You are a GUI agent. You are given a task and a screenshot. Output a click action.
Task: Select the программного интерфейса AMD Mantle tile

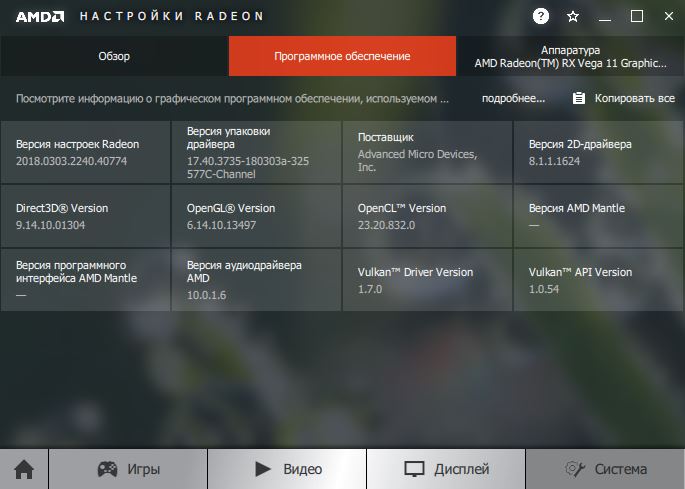[86, 280]
